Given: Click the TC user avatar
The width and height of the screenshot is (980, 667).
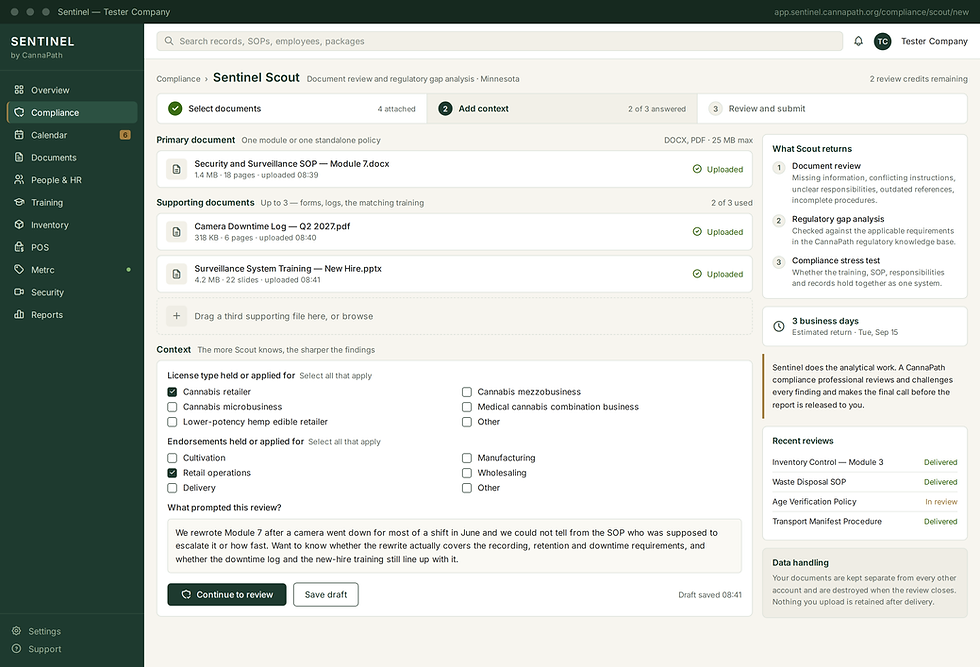Looking at the screenshot, I should pos(882,41).
